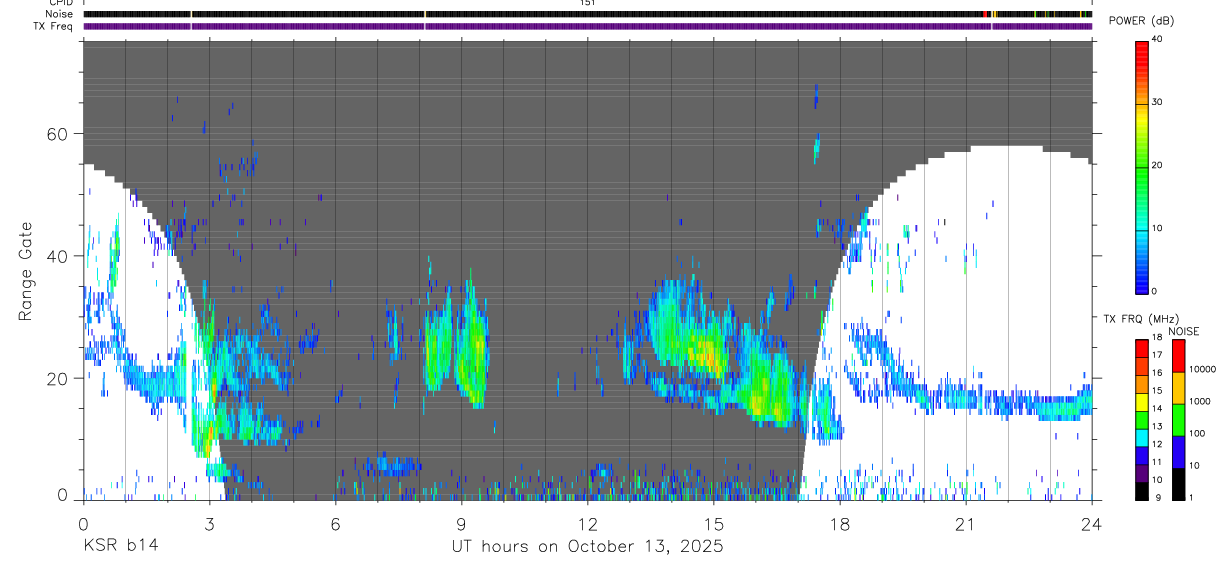Image resolution: width=1228 pixels, height=567 pixels.
Task: Pick the blue 10-100 NOISE legend swatch
Action: pos(1178,451)
